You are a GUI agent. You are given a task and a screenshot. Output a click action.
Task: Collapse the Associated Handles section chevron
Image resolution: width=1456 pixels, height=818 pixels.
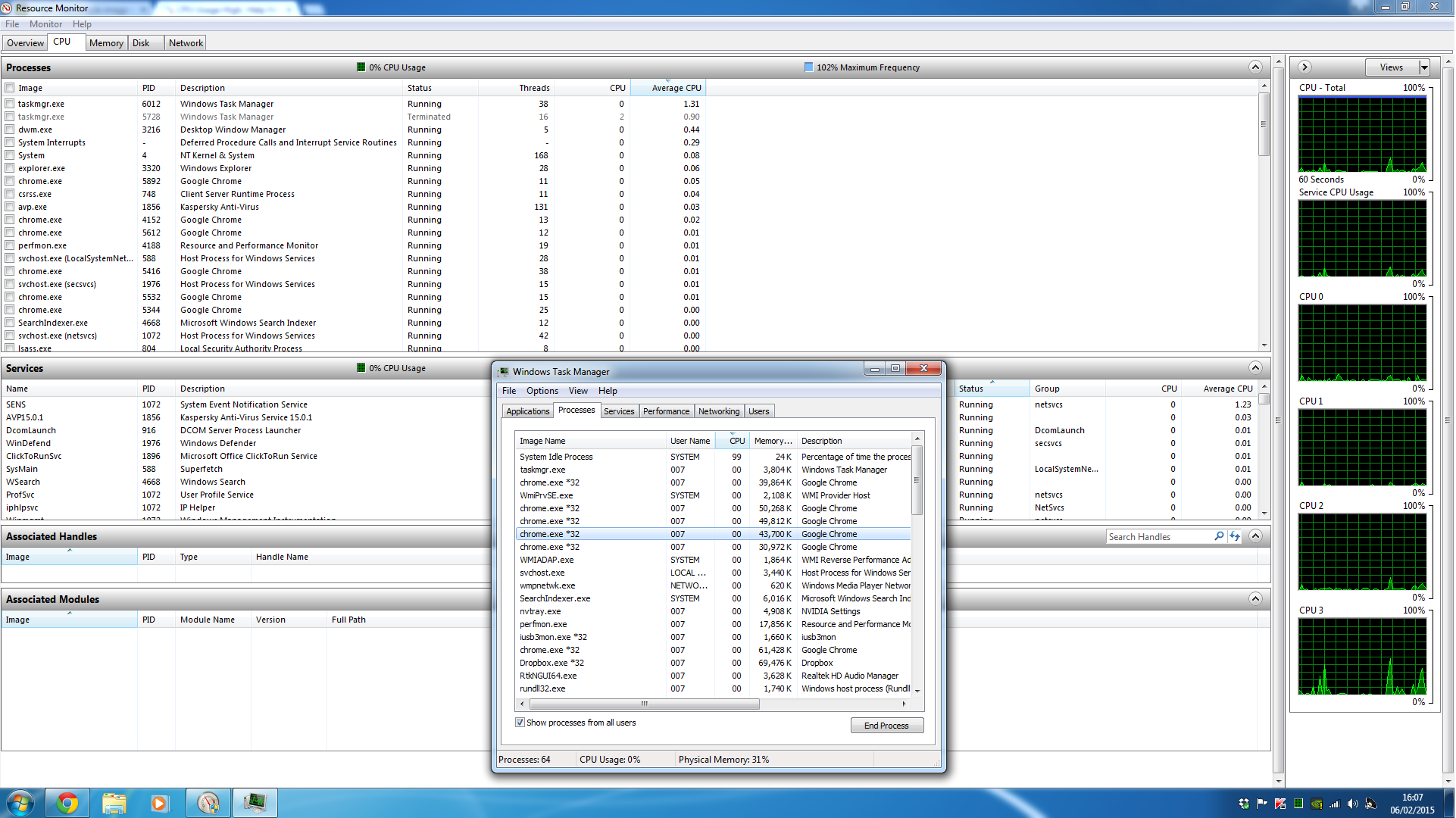[x=1255, y=536]
